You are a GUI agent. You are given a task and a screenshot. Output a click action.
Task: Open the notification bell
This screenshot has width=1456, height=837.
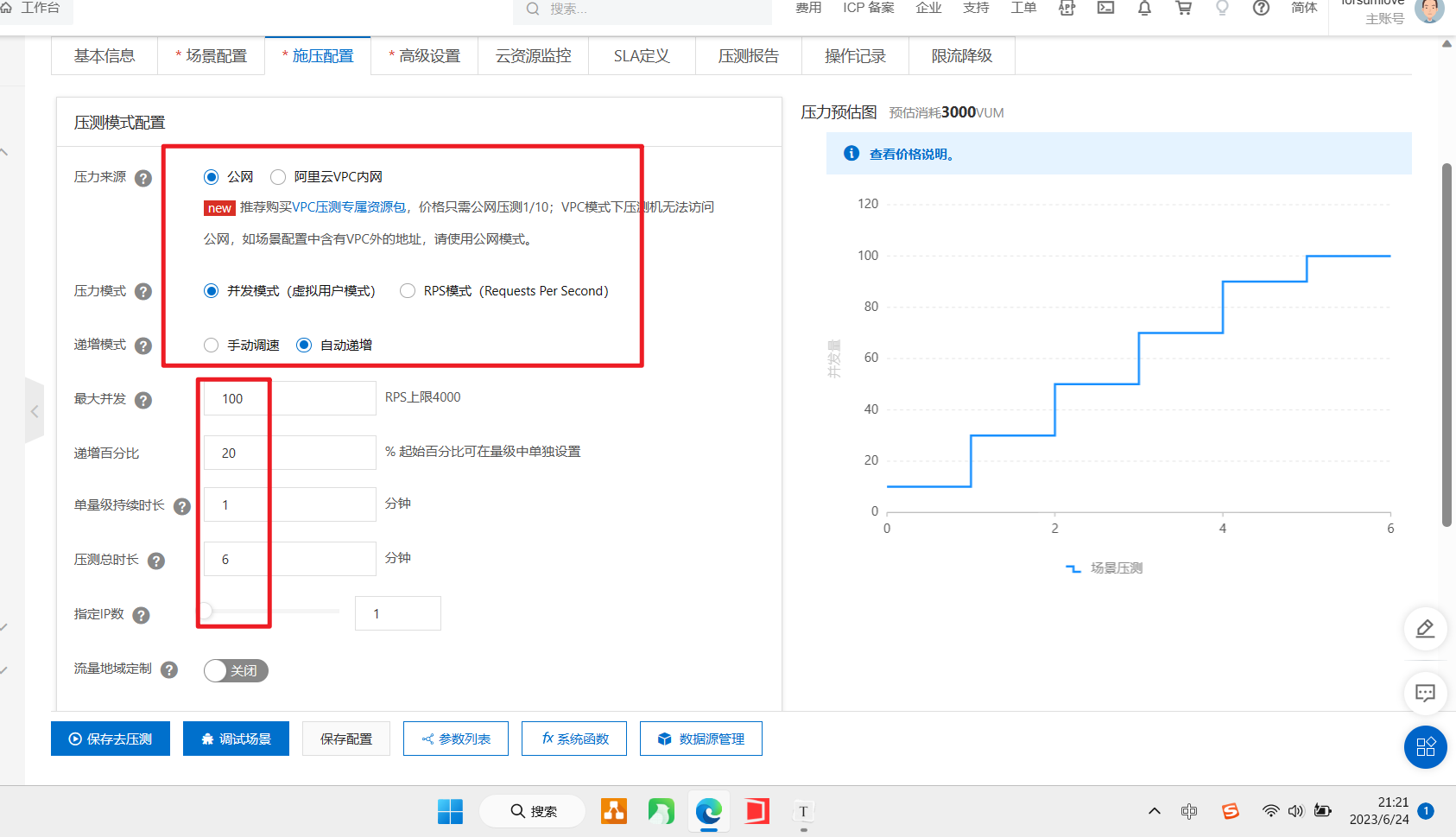[1144, 9]
